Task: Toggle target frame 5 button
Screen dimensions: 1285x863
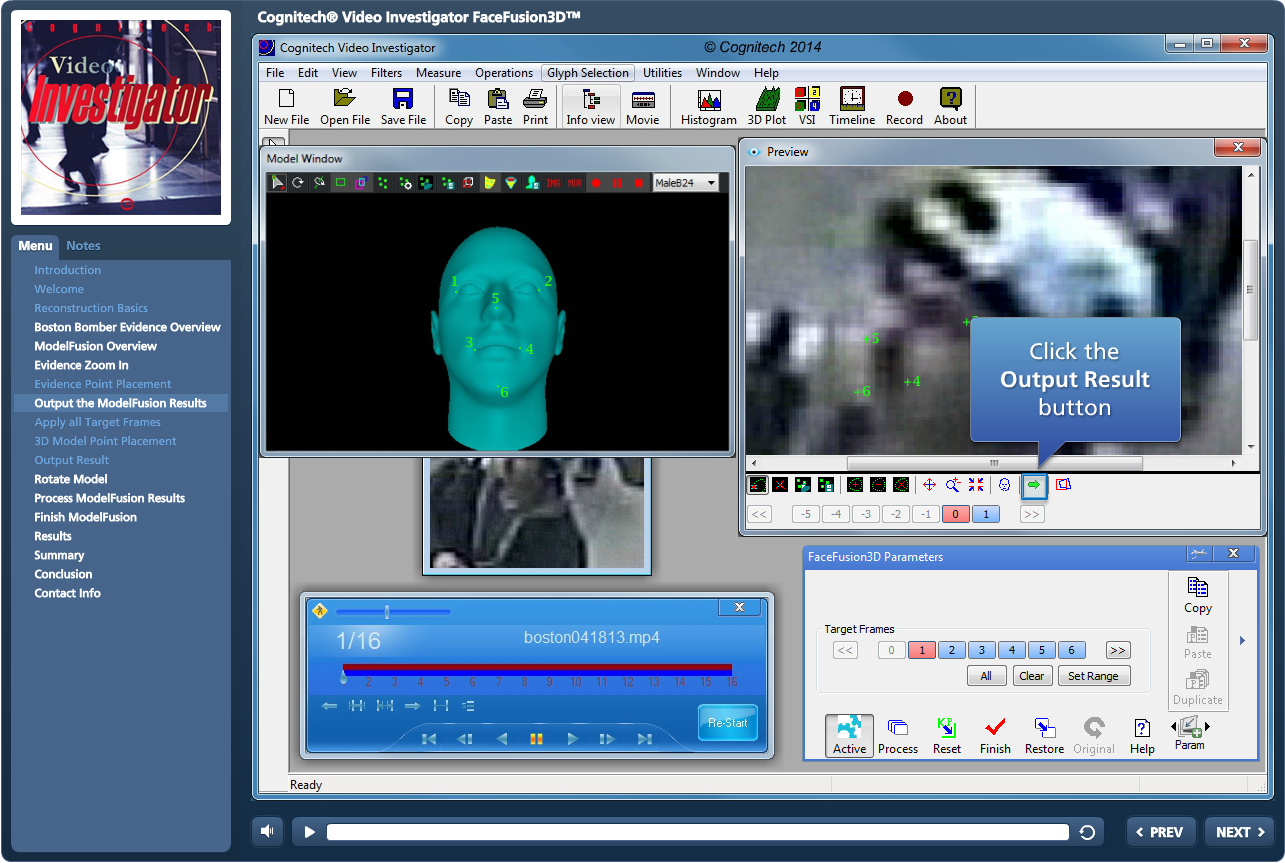Action: (x=1042, y=650)
